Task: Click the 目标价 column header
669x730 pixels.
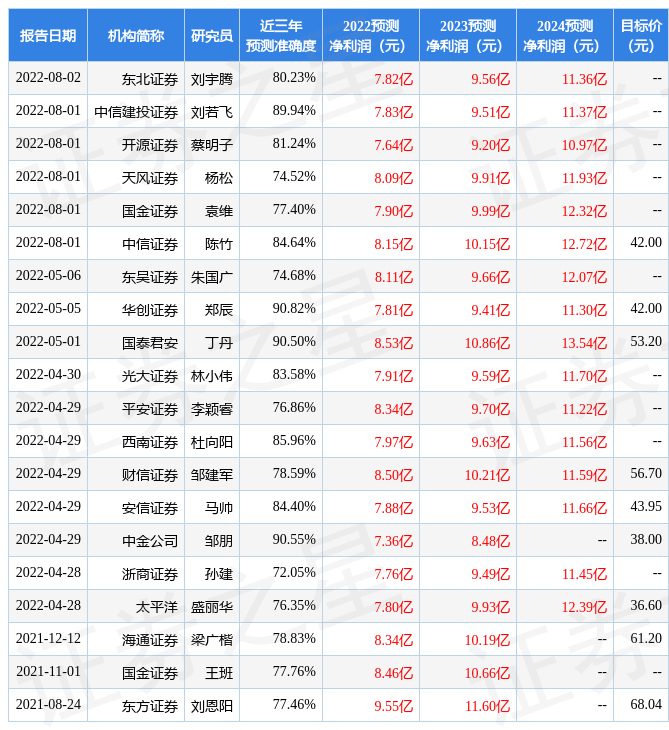Action: click(x=641, y=35)
